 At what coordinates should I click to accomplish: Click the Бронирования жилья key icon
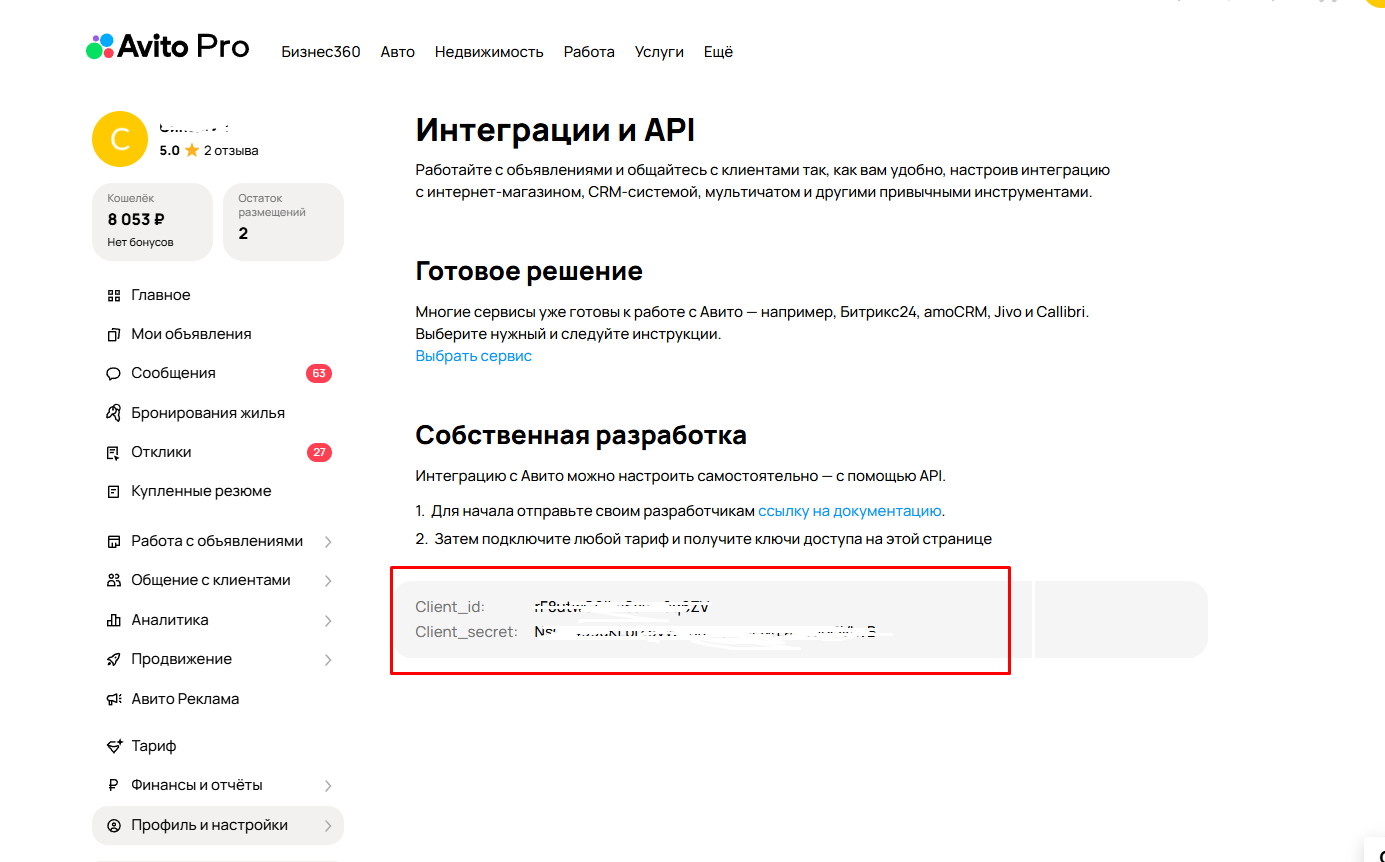(x=113, y=412)
